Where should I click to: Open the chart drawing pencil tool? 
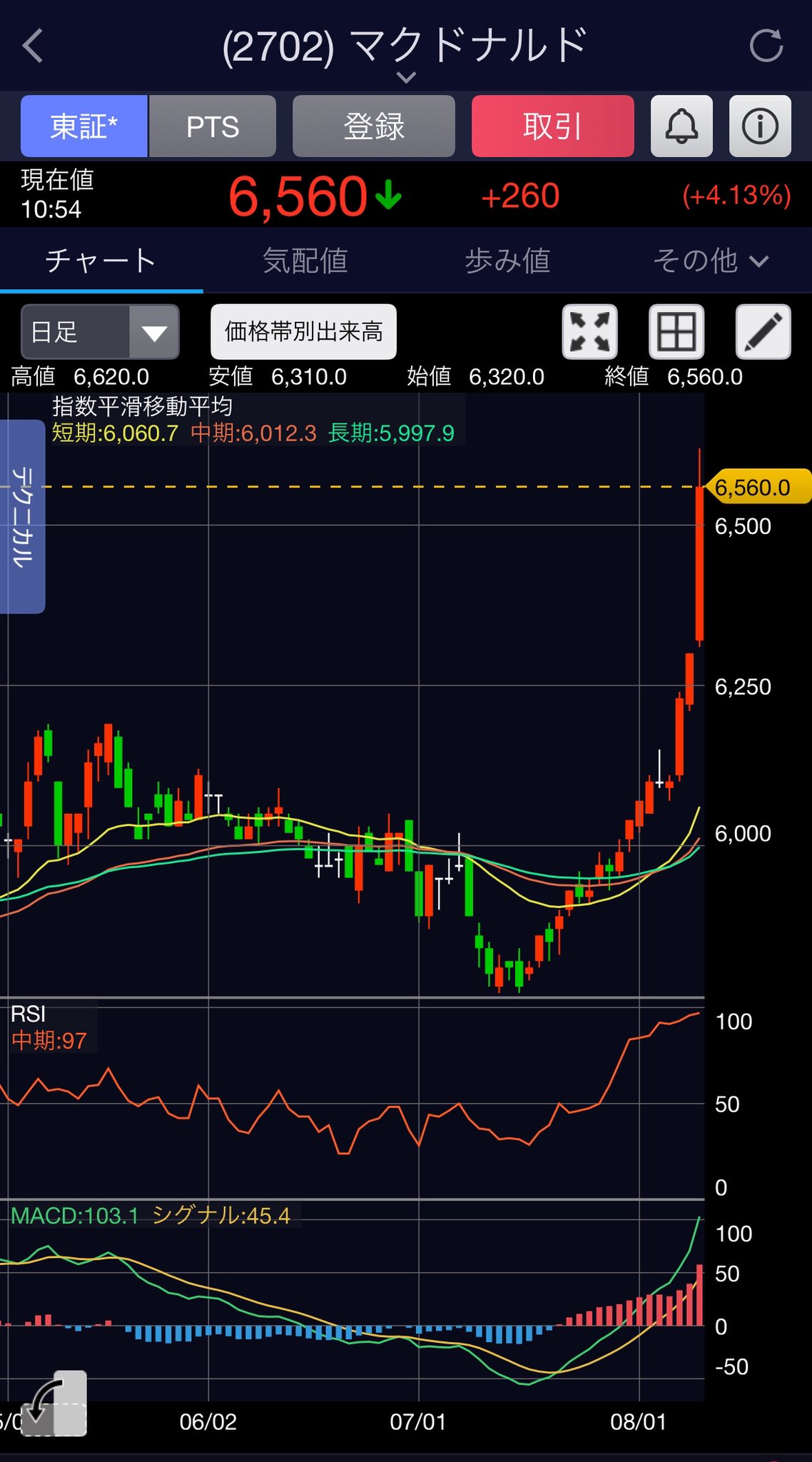[x=763, y=332]
